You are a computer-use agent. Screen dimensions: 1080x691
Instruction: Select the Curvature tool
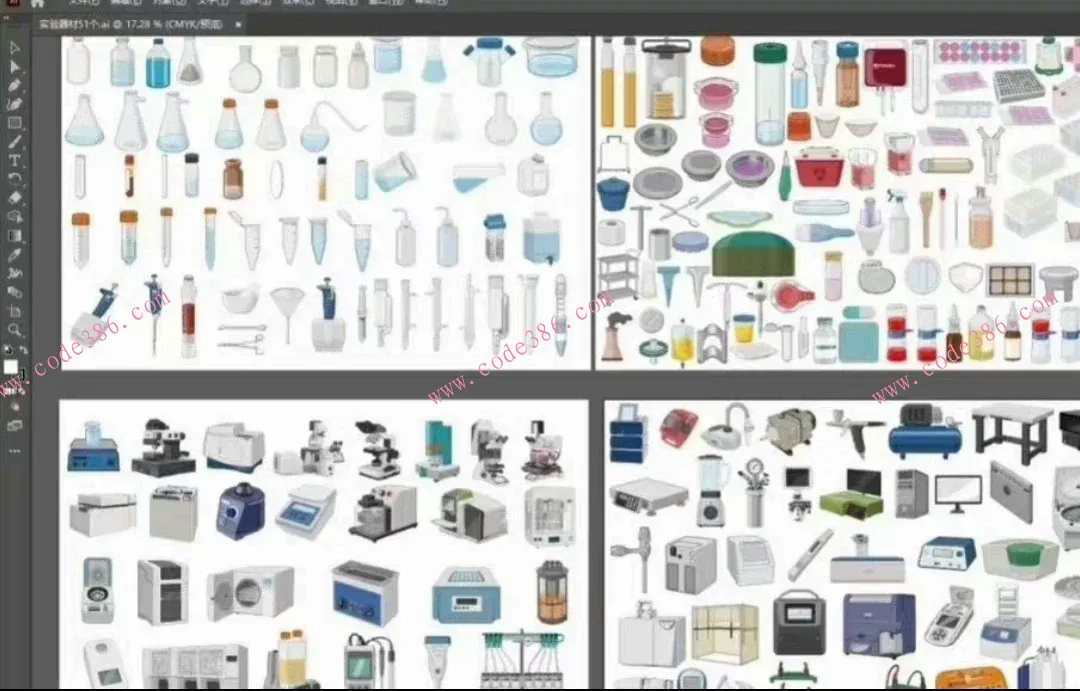point(14,105)
